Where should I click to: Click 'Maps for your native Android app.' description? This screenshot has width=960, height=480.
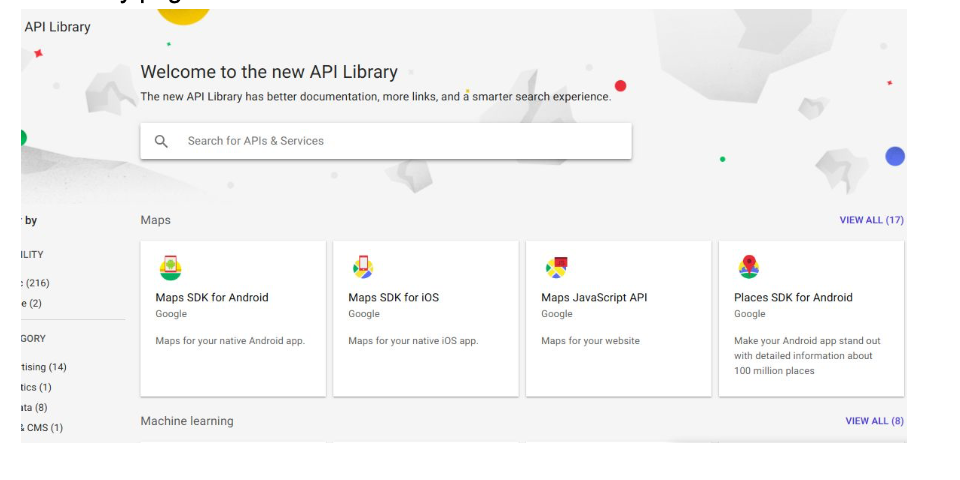tap(230, 341)
